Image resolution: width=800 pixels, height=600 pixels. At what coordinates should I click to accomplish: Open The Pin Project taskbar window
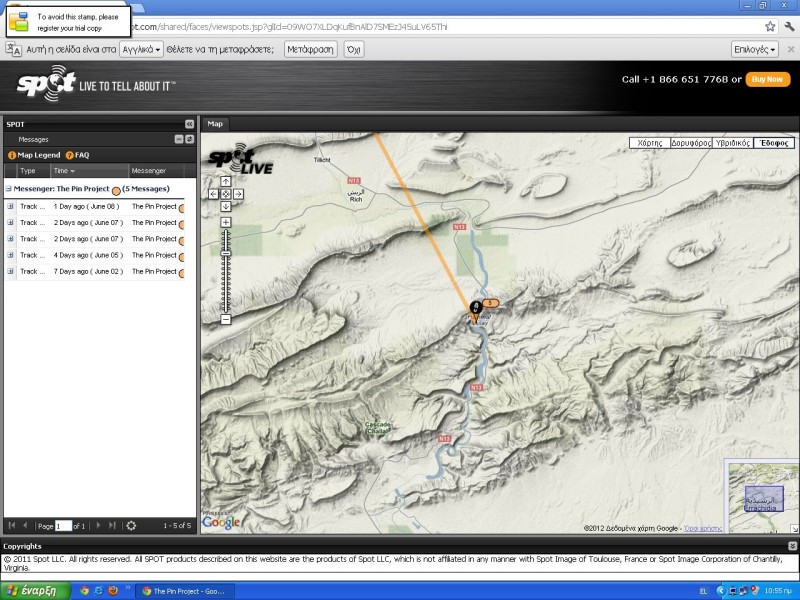pyautogui.click(x=186, y=591)
